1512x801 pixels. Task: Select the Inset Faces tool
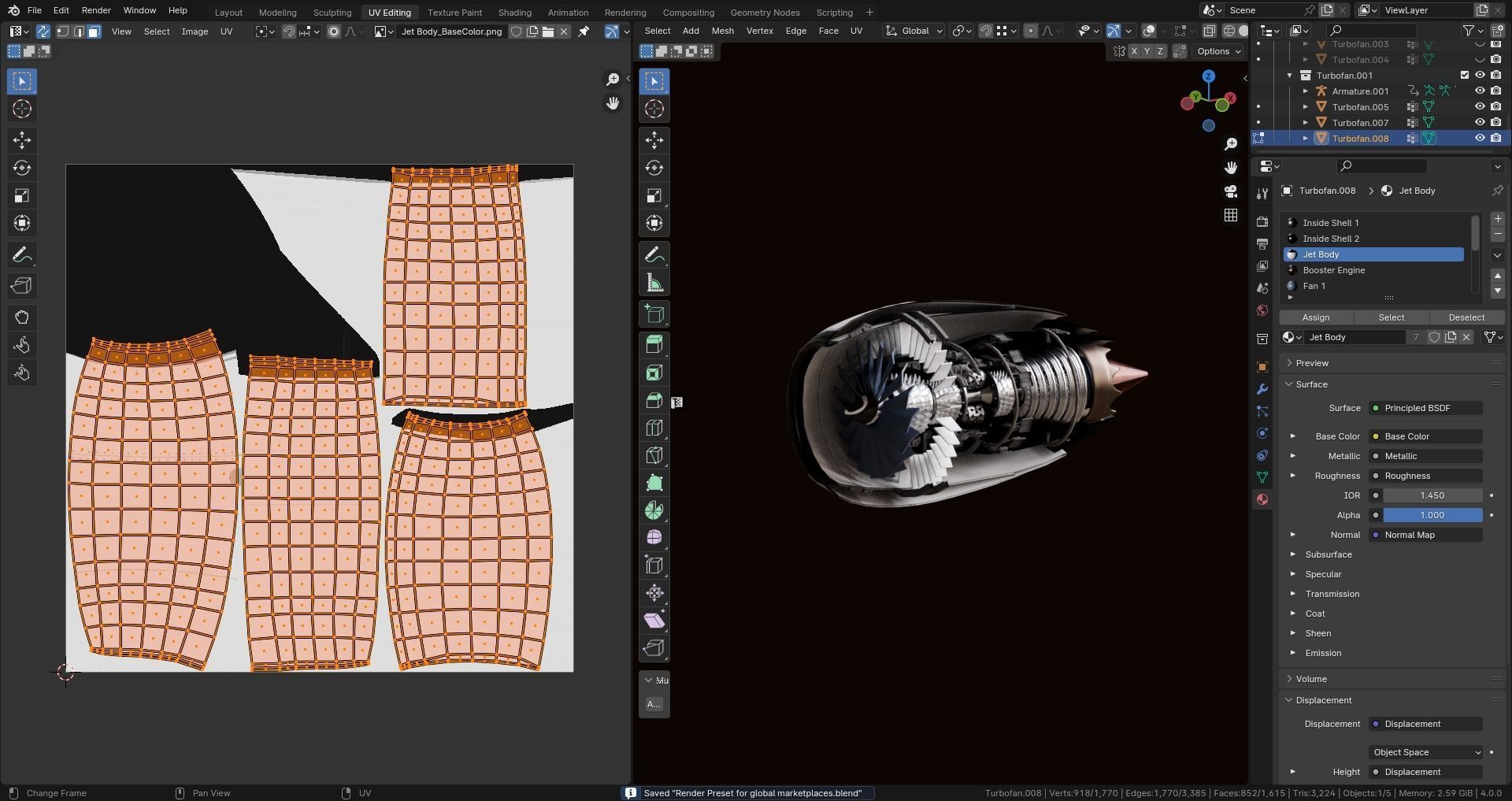coord(654,373)
